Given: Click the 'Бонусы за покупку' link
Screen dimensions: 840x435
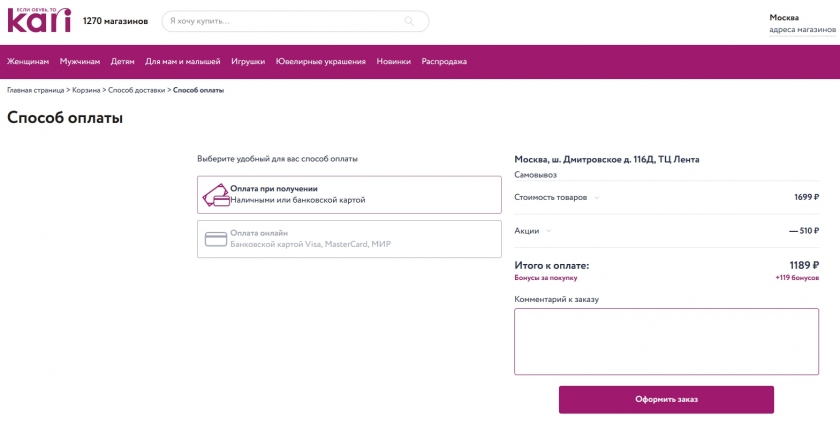Looking at the screenshot, I should 546,278.
